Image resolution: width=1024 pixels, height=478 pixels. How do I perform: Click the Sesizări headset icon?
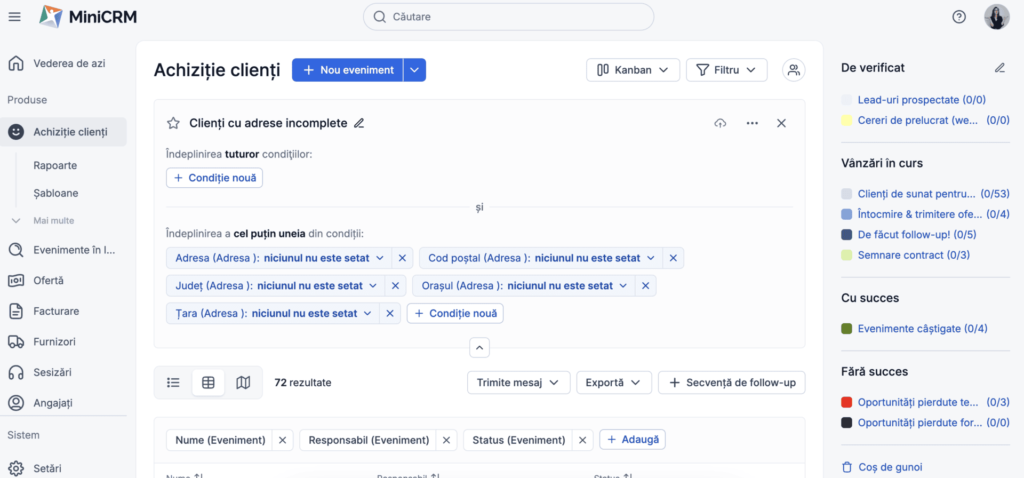click(x=16, y=372)
